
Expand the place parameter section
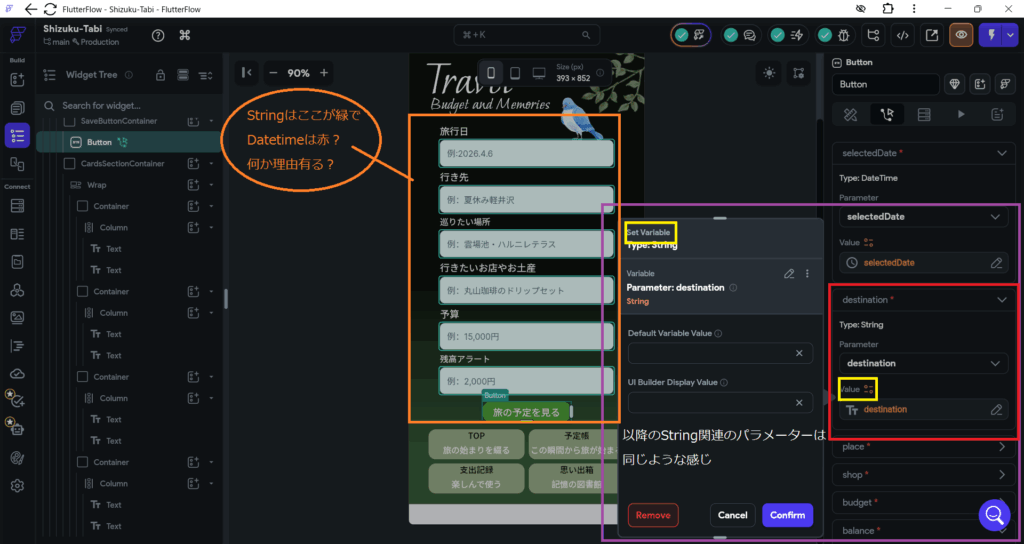click(1002, 447)
